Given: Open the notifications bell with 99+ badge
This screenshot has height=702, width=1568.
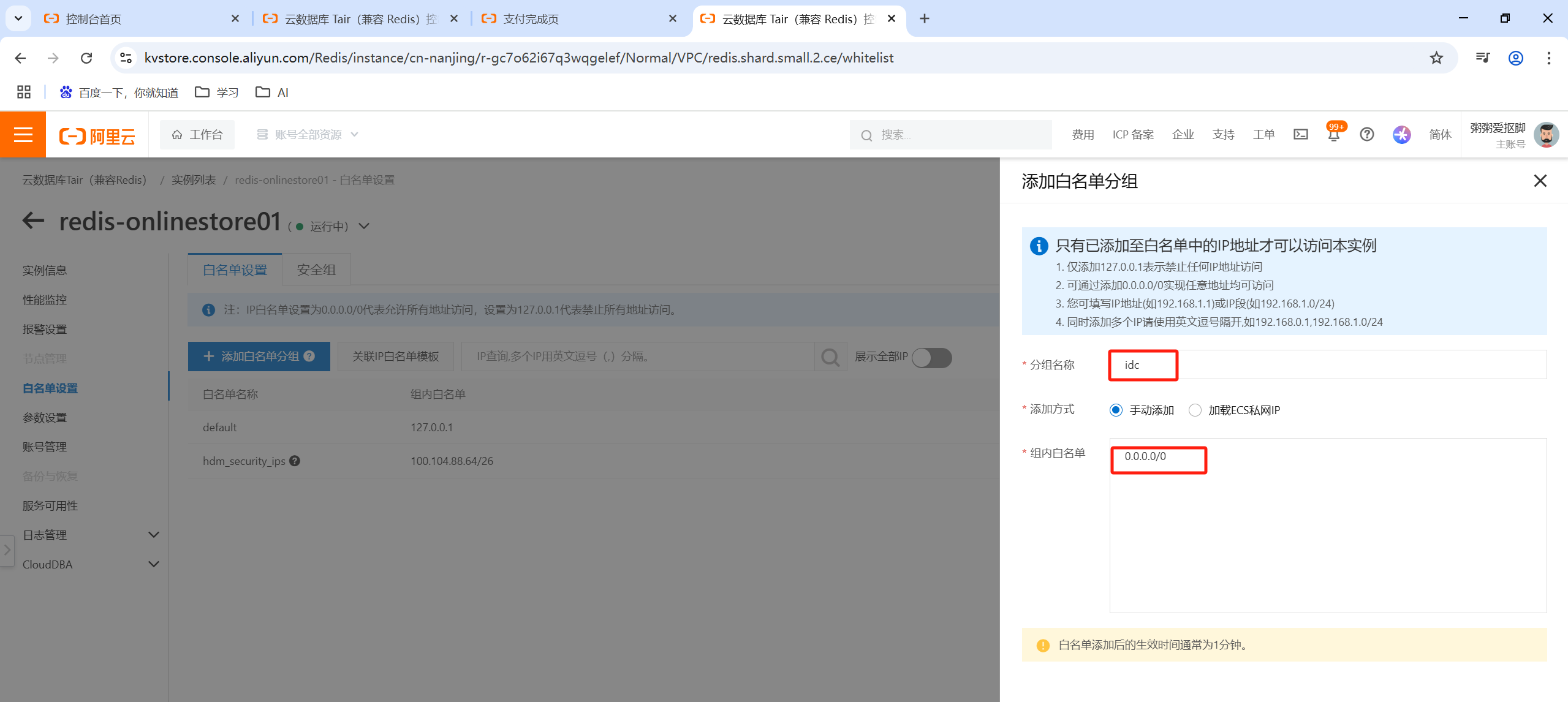Looking at the screenshot, I should tap(1333, 135).
